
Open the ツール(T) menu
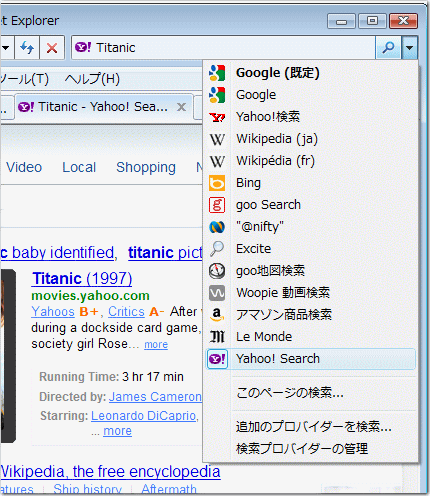pos(25,79)
